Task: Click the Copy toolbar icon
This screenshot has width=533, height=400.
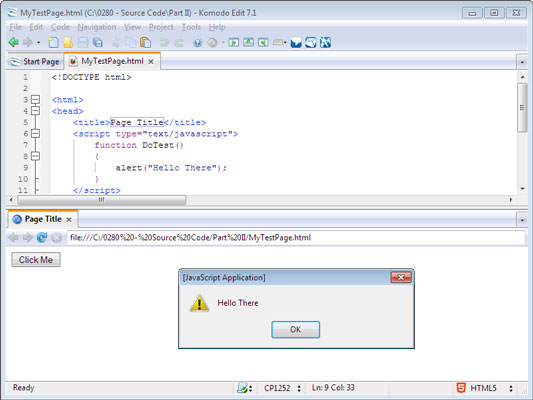Action: click(130, 42)
